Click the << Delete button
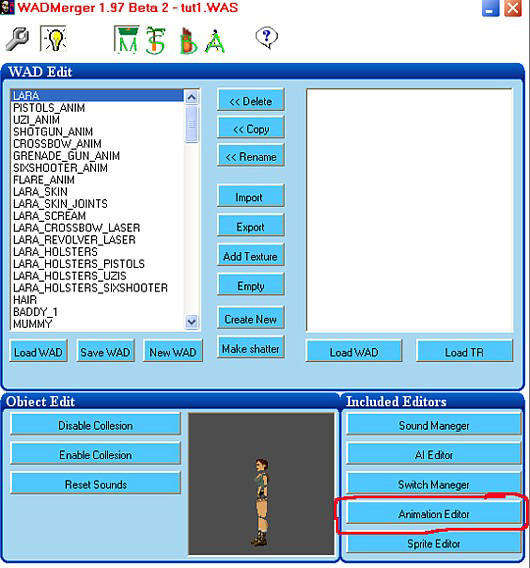 [251, 100]
